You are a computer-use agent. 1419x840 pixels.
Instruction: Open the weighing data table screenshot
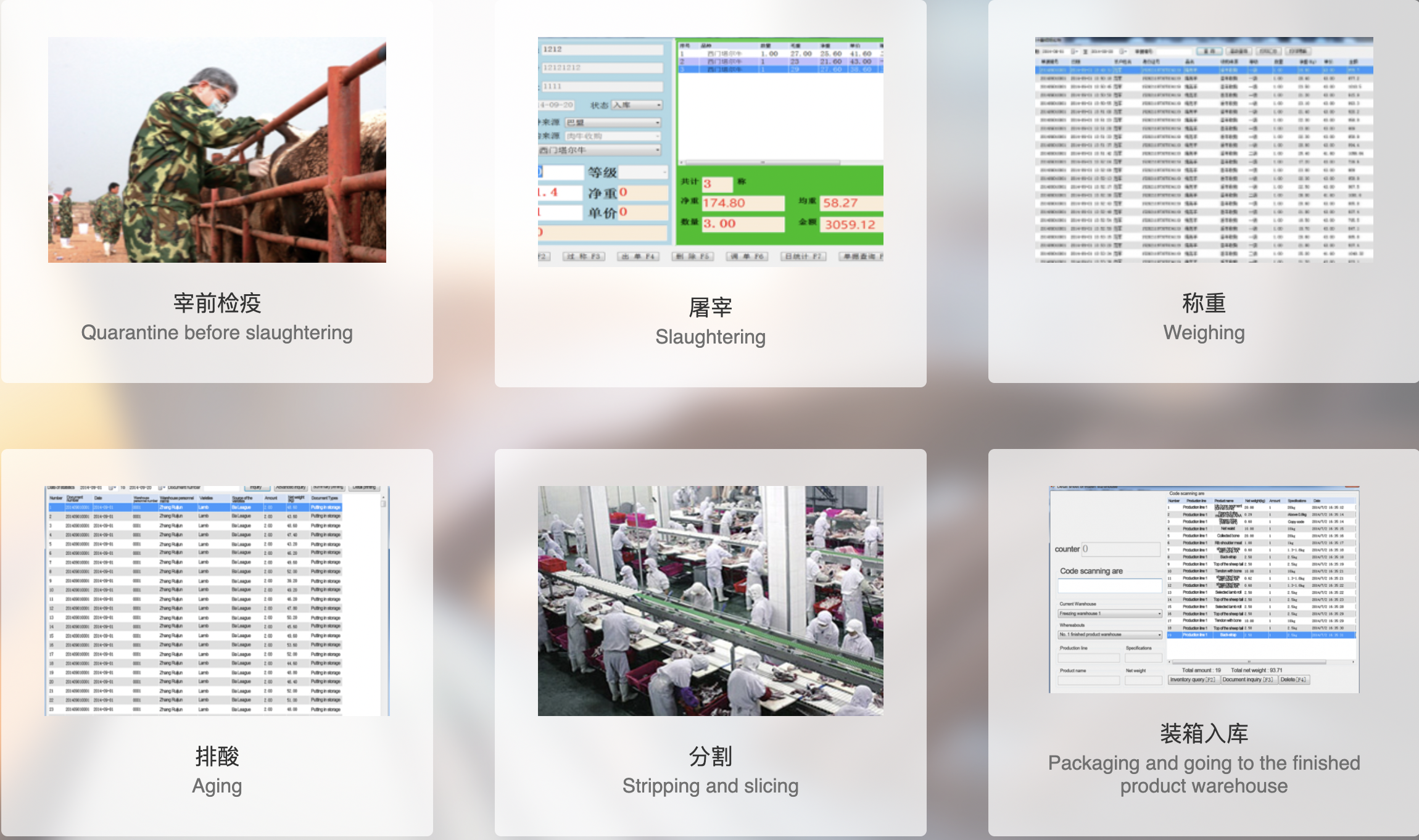click(x=1204, y=150)
